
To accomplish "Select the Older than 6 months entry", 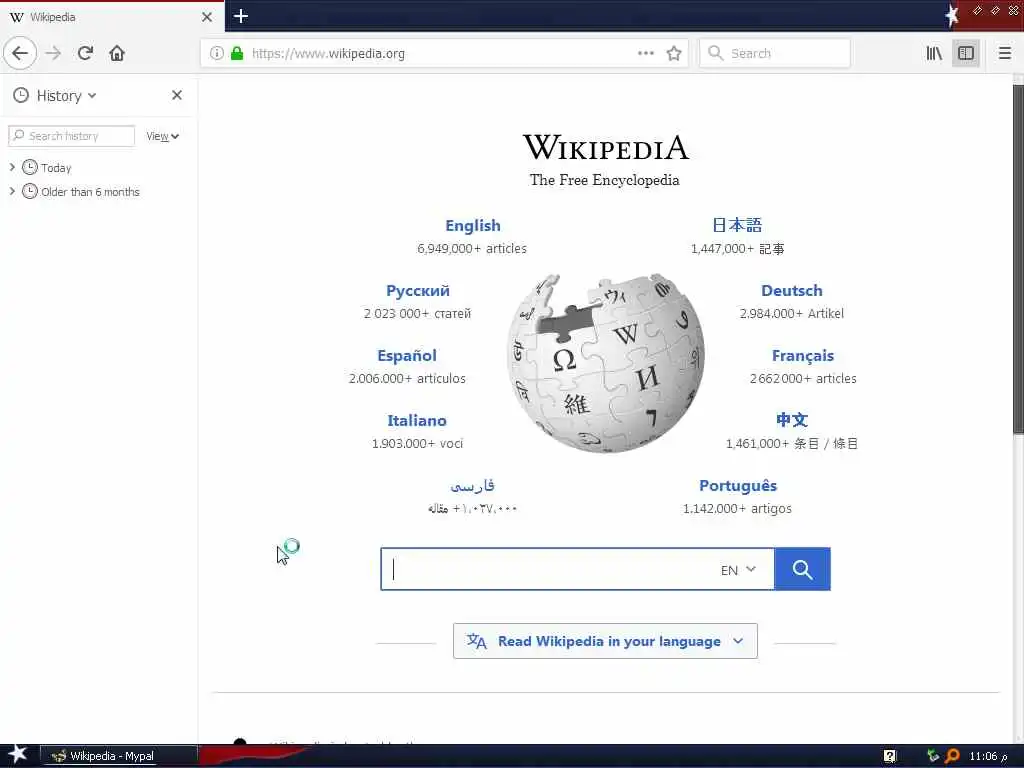I will click(90, 191).
